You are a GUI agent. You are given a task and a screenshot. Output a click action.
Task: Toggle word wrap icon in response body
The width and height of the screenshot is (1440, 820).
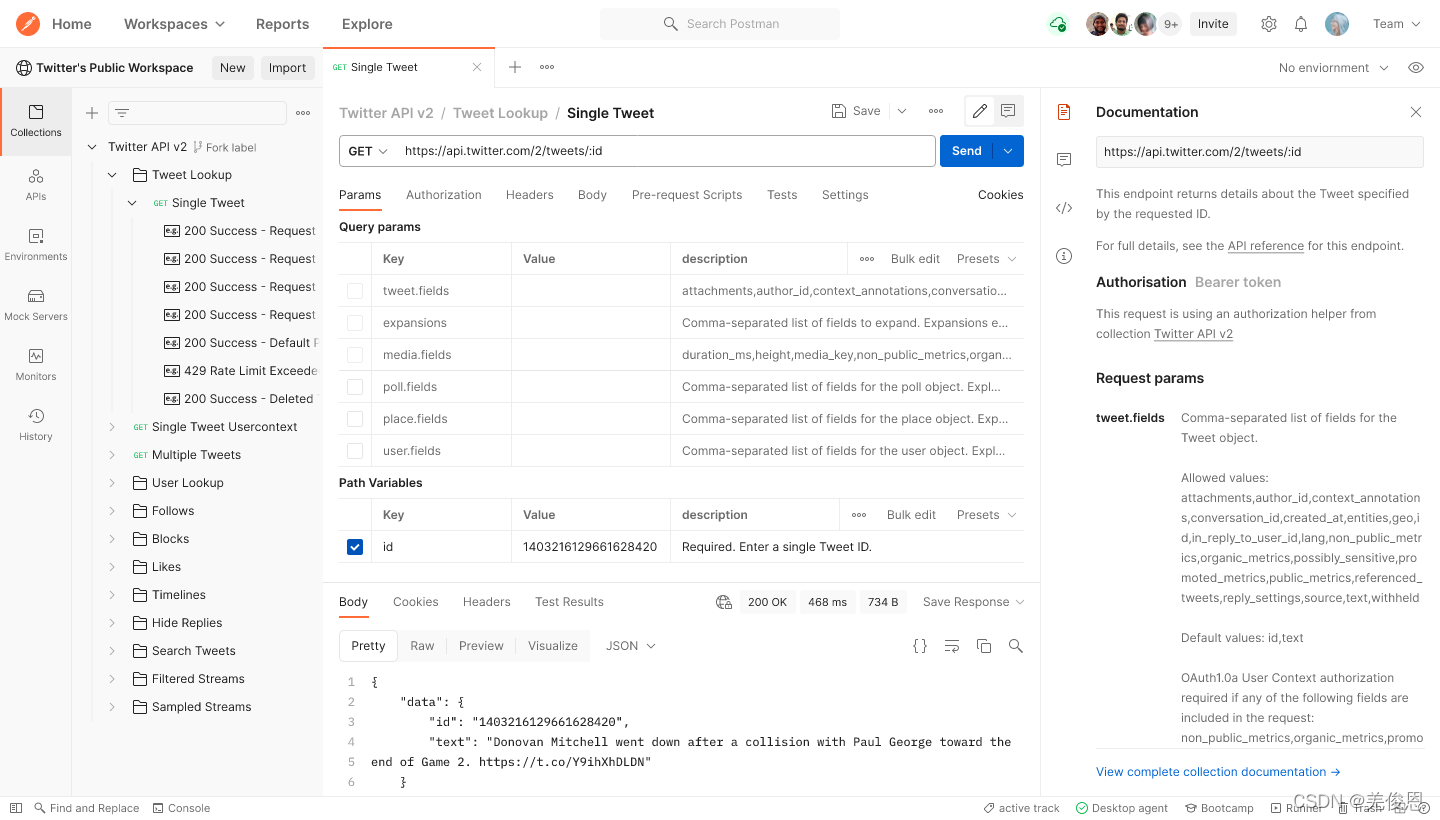[x=952, y=646]
